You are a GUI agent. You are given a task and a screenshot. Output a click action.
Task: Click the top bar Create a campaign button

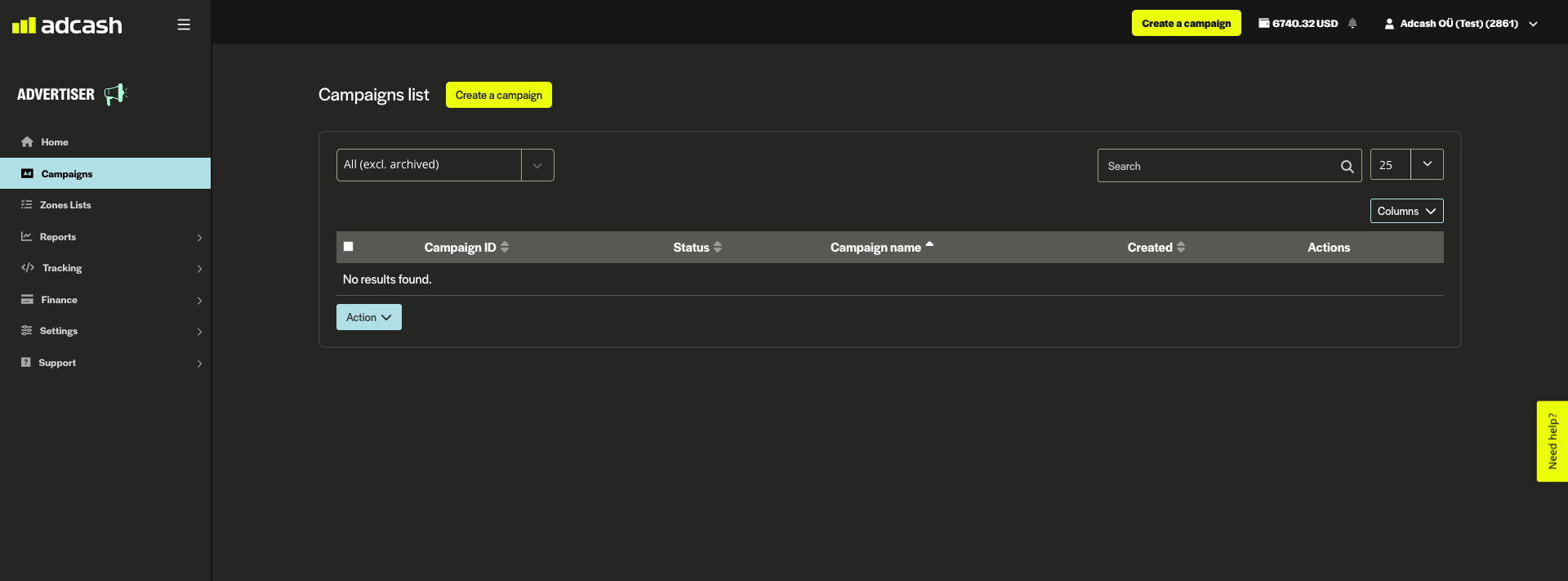click(1186, 24)
